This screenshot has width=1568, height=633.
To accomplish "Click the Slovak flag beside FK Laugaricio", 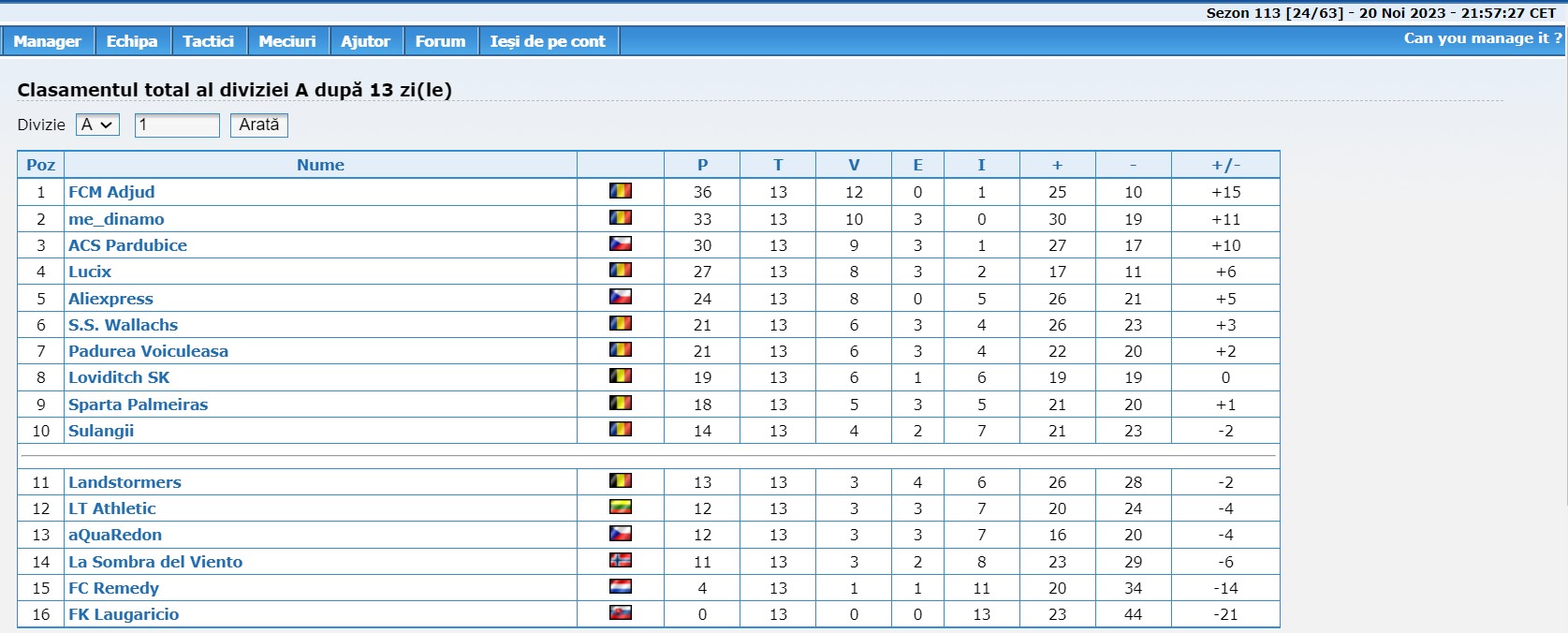I will tap(621, 613).
